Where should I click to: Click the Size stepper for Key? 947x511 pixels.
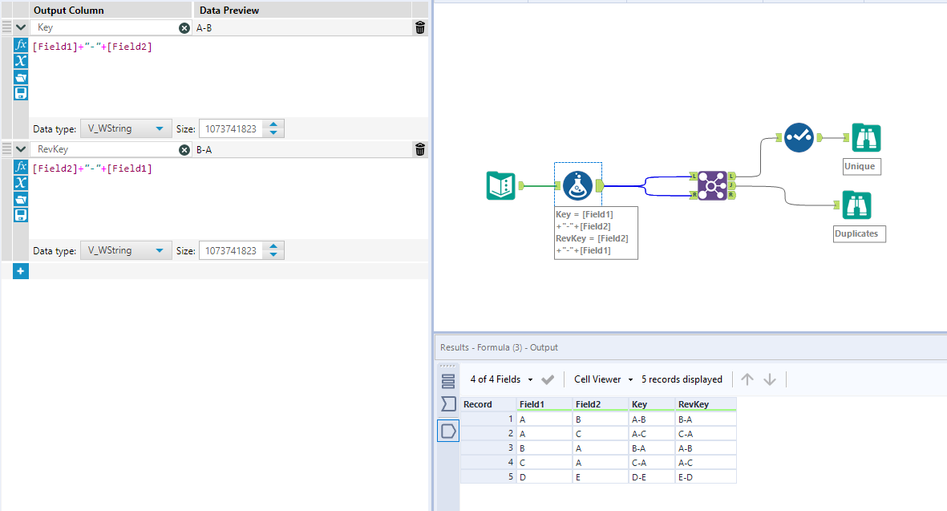[274, 129]
